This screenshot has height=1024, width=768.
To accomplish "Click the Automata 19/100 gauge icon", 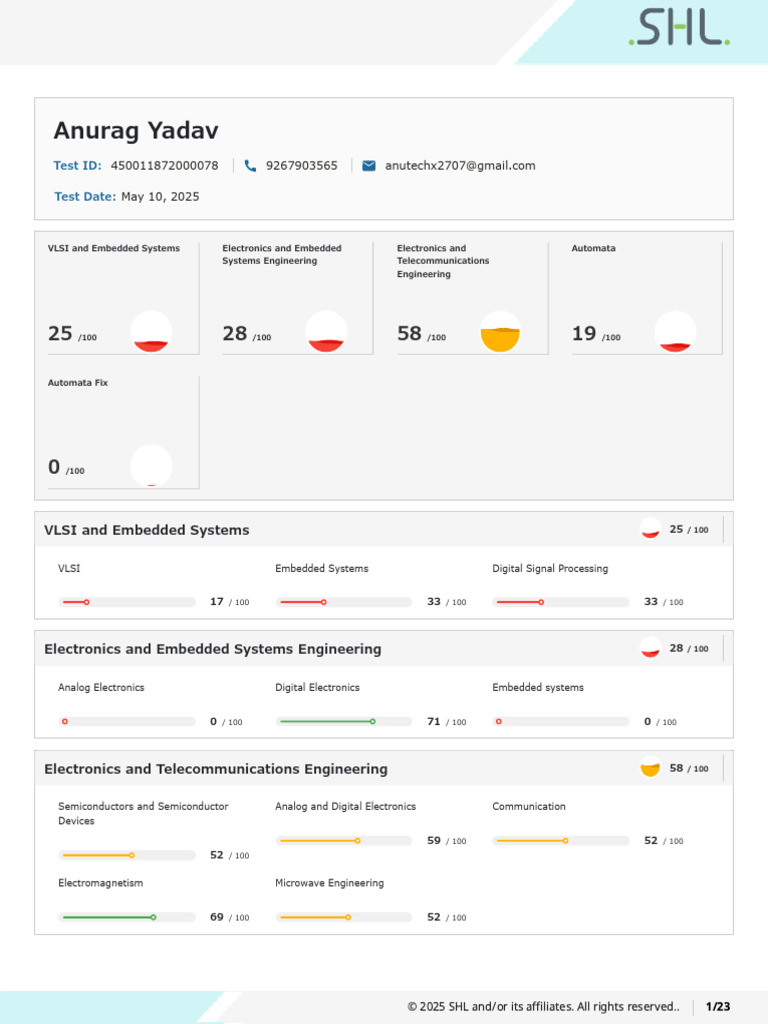I will 675,332.
